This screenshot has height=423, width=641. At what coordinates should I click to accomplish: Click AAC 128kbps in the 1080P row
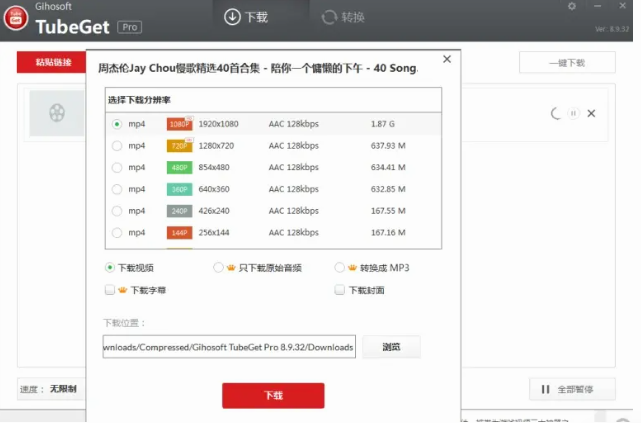[x=294, y=124]
